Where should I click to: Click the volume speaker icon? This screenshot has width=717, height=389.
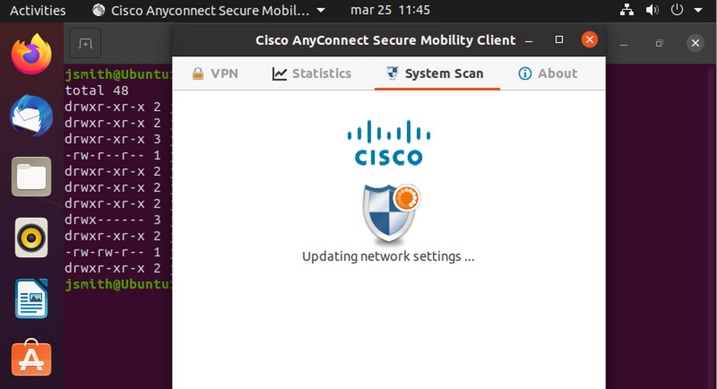coord(652,10)
